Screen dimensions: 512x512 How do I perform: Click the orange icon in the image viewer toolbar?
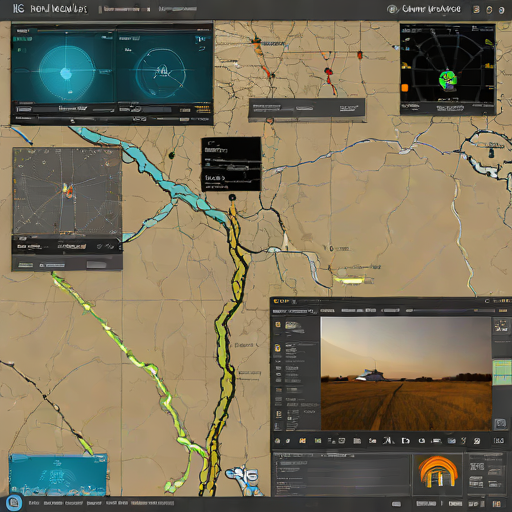click(302, 441)
